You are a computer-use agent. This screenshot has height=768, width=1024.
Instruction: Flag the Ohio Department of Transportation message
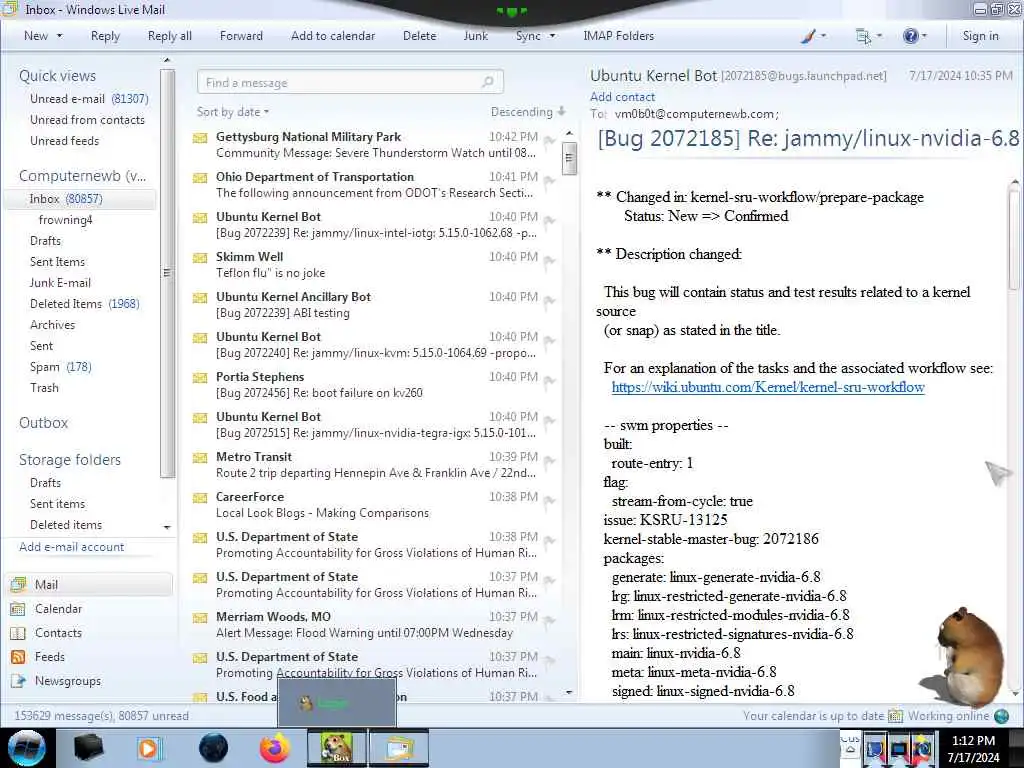tap(550, 180)
